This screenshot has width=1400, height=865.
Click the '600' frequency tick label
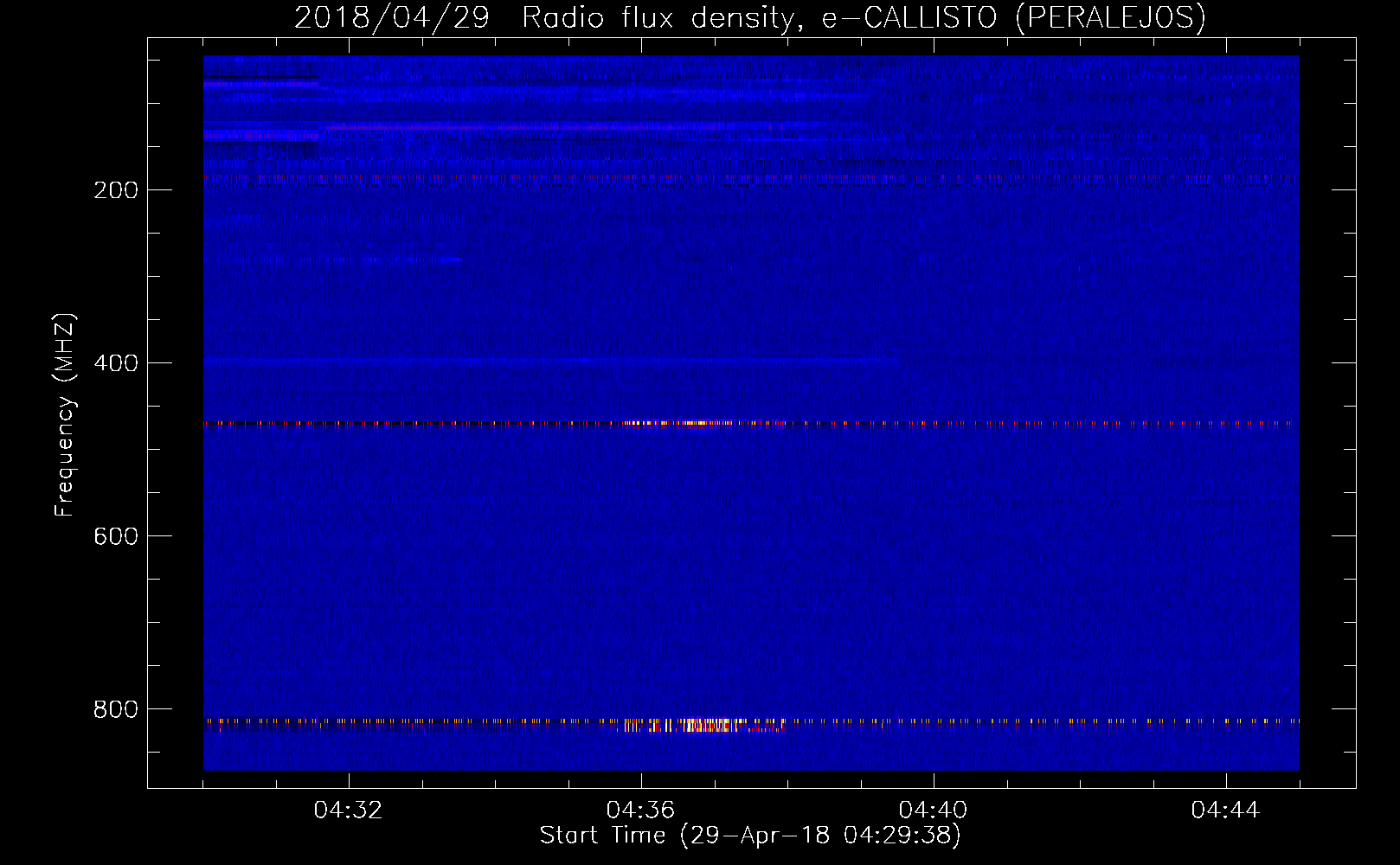(x=116, y=536)
